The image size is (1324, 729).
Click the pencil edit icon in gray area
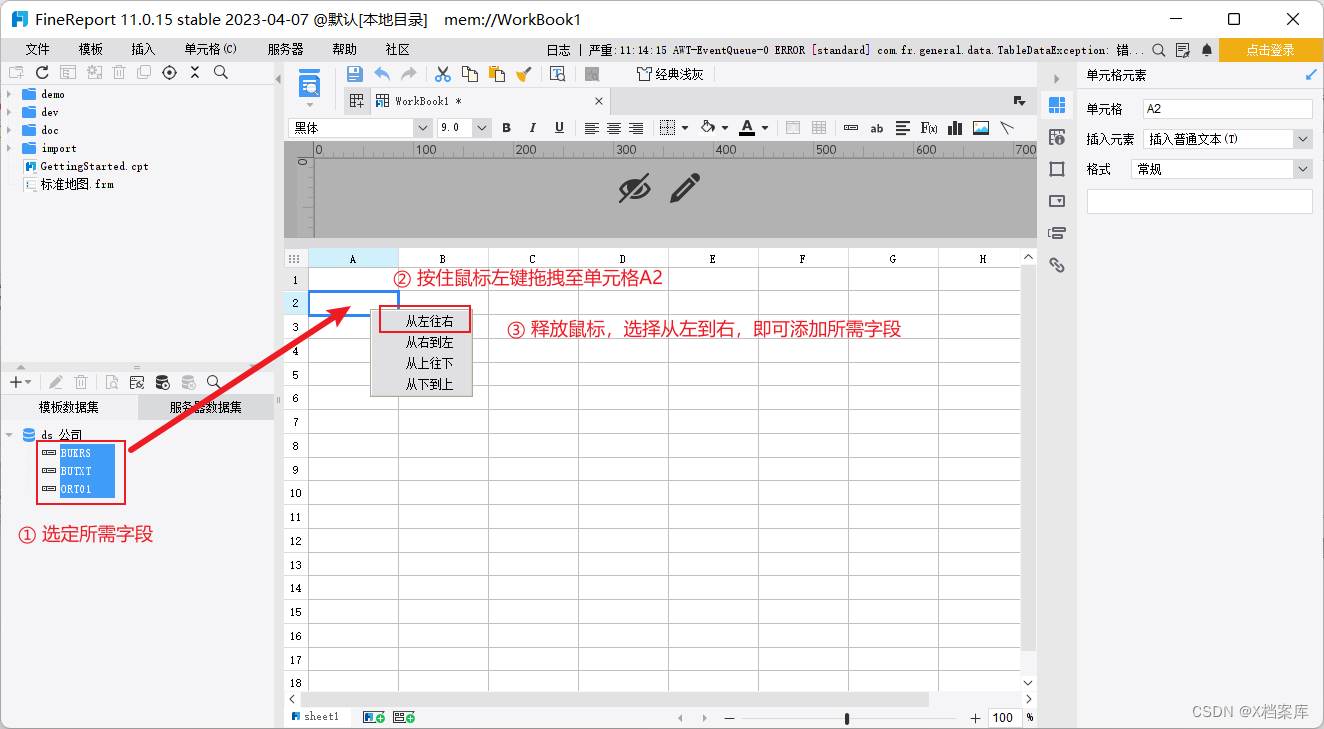pos(685,187)
